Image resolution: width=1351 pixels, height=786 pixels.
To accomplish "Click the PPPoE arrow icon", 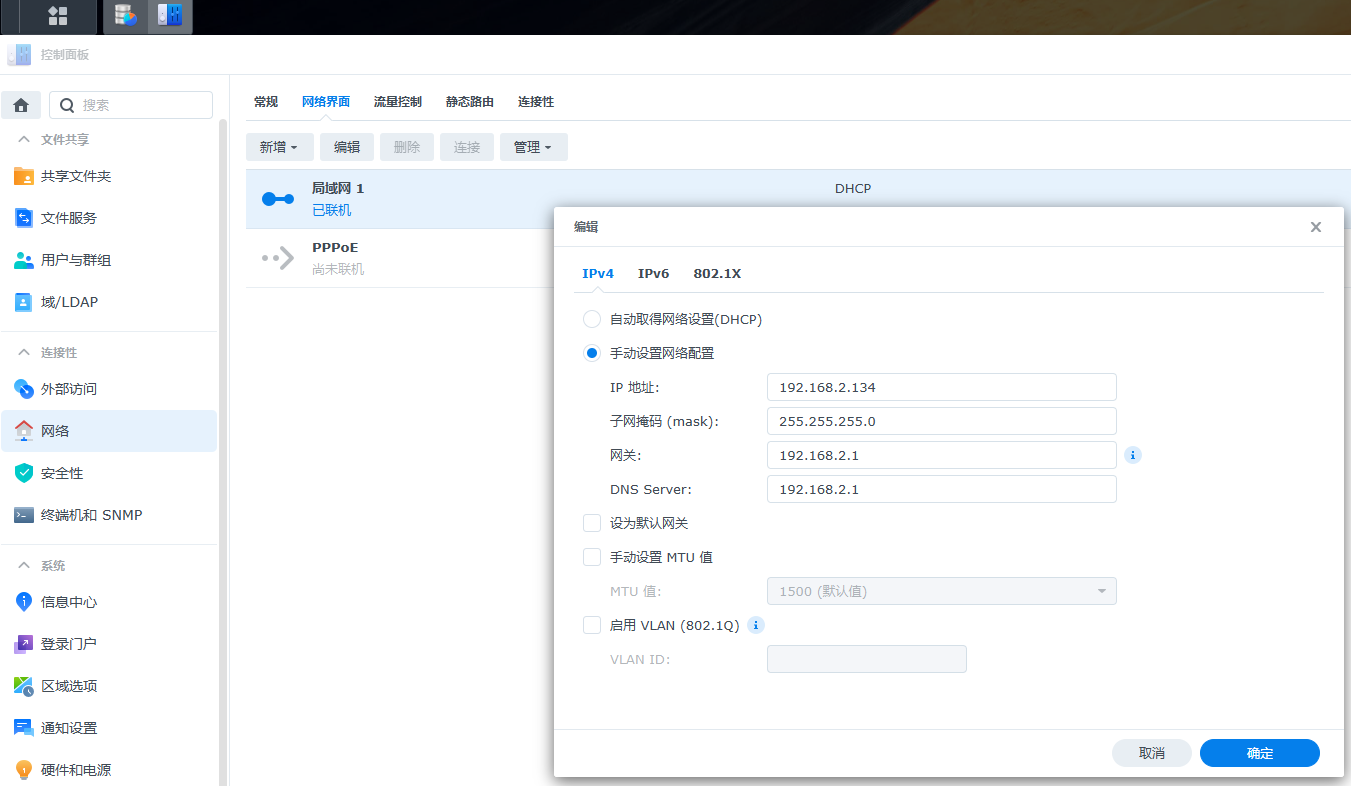I will (278, 258).
